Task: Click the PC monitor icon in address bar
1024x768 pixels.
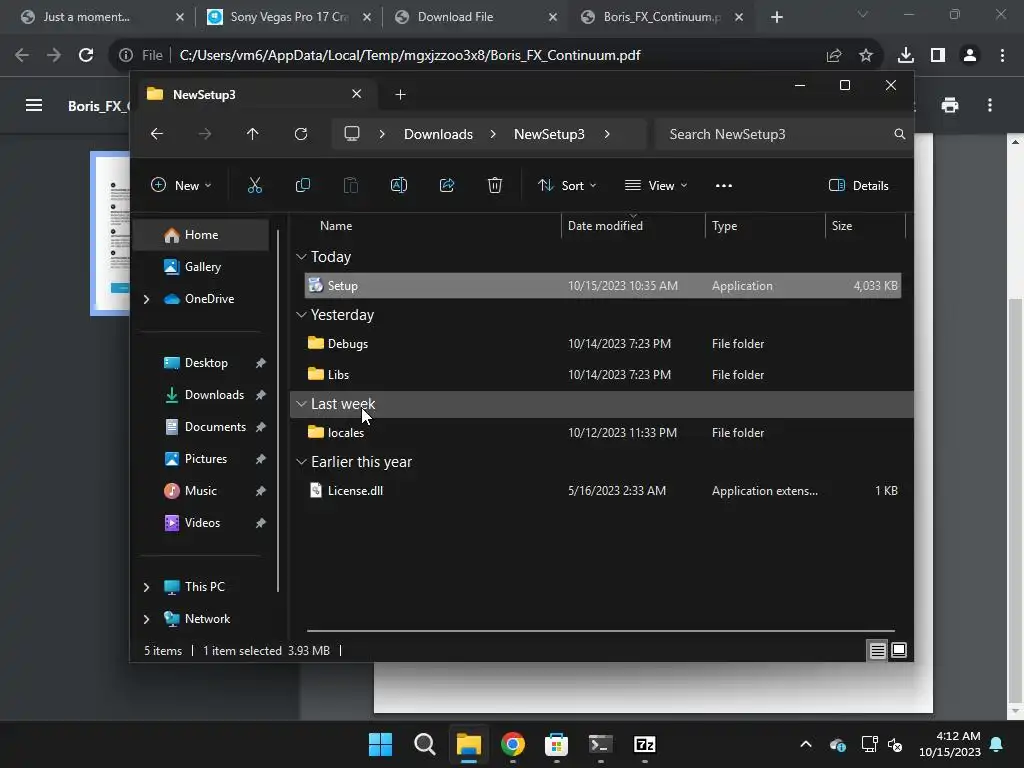Action: [352, 134]
